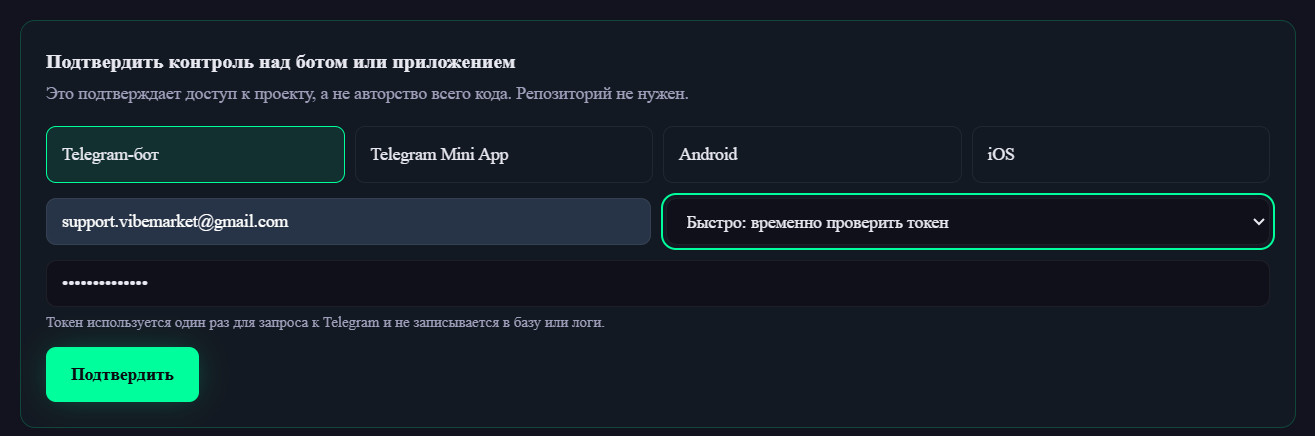Click the 'Подтвердить контроль над ботом' heading
This screenshot has height=436, width=1315.
(281, 62)
